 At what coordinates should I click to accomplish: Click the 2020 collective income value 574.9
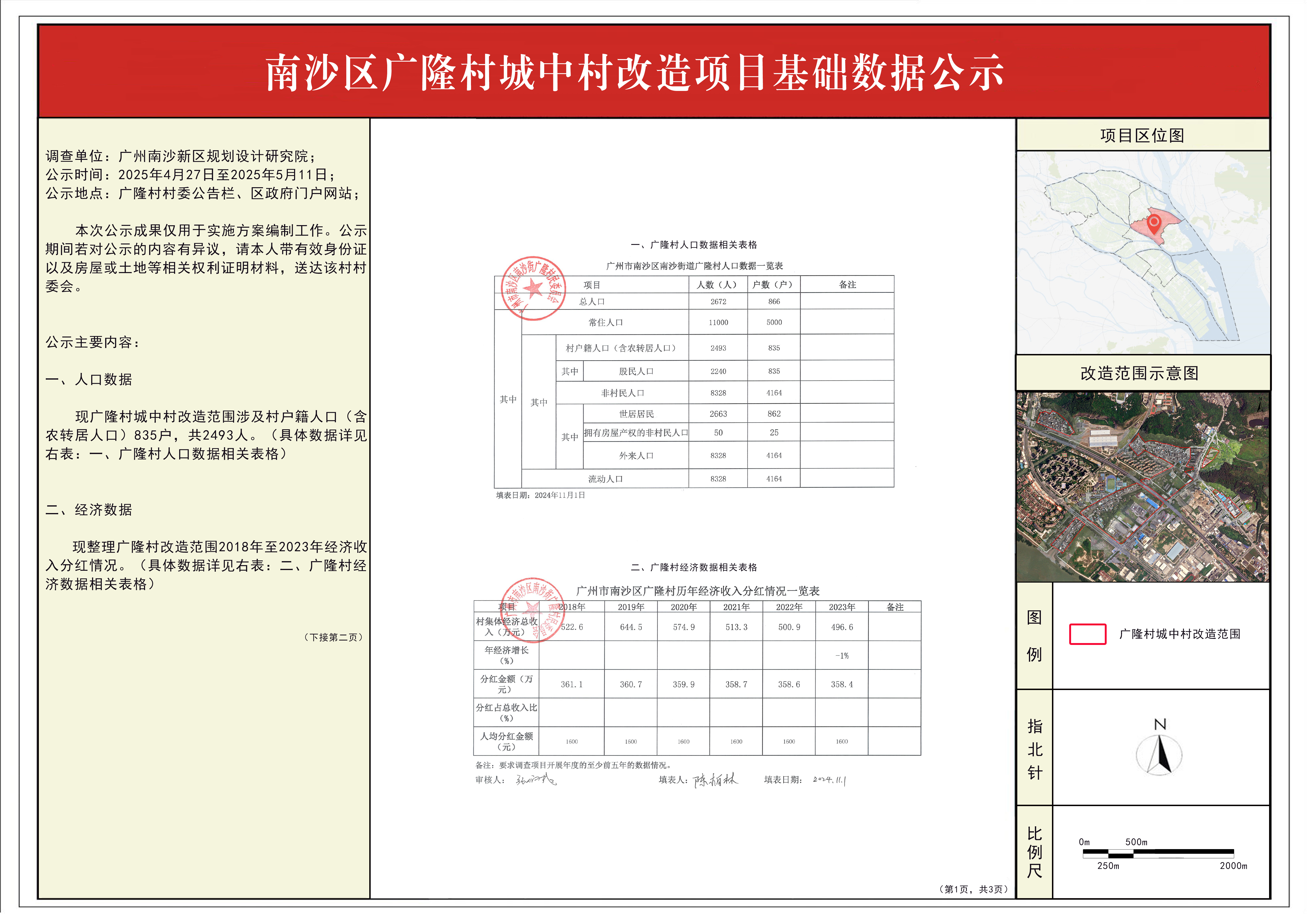point(684,627)
